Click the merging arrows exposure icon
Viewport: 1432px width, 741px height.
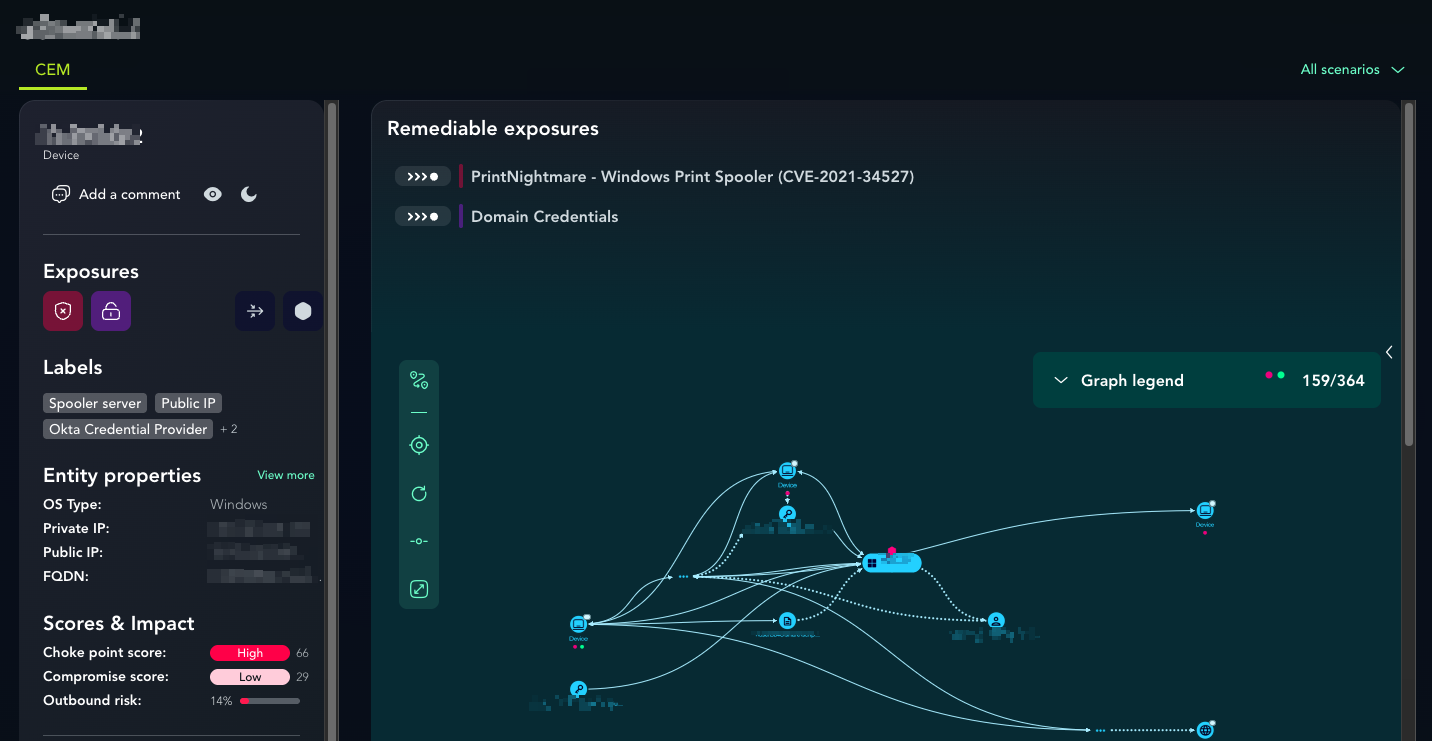(255, 311)
